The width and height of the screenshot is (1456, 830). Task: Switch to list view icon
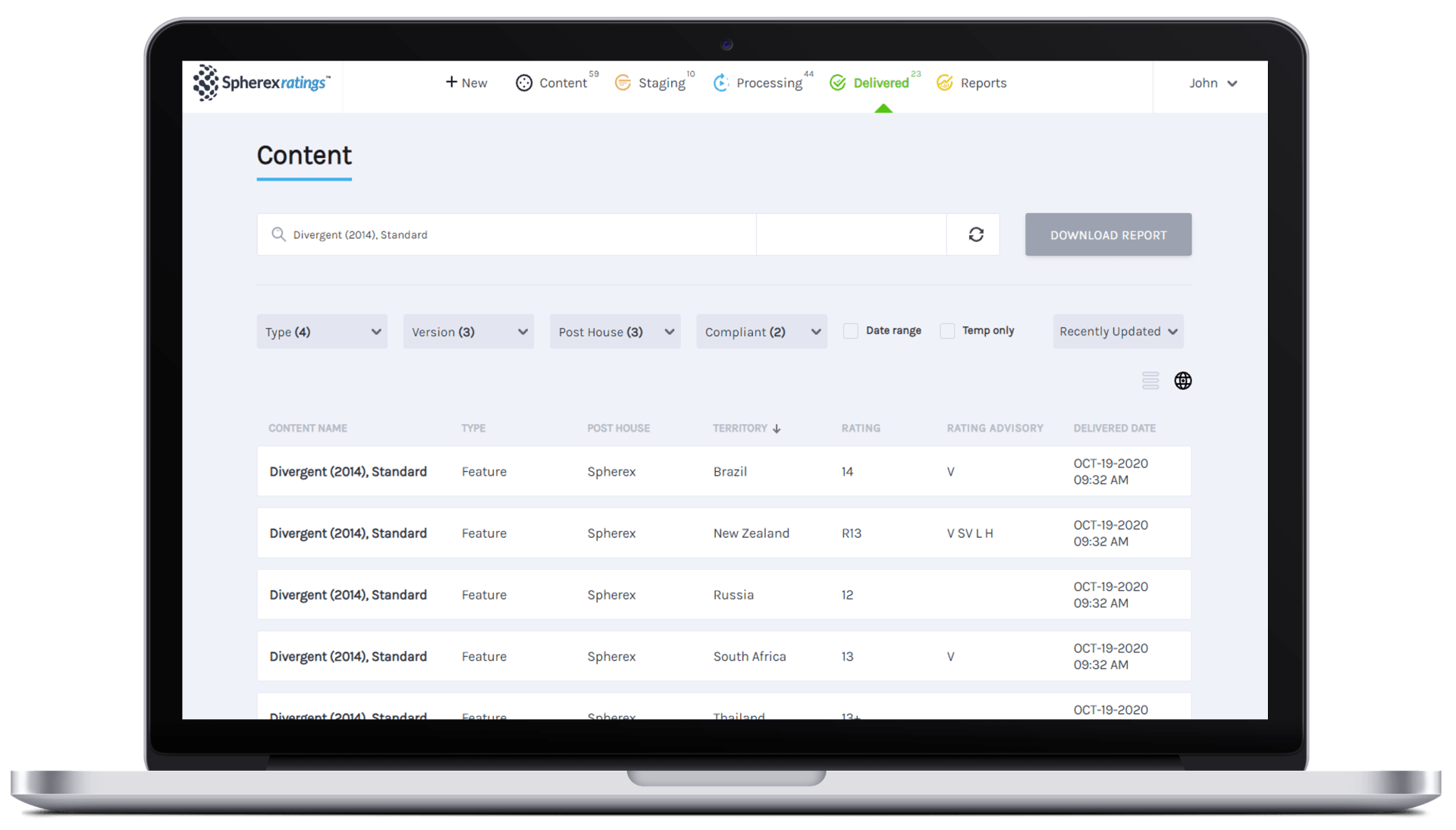[1150, 381]
